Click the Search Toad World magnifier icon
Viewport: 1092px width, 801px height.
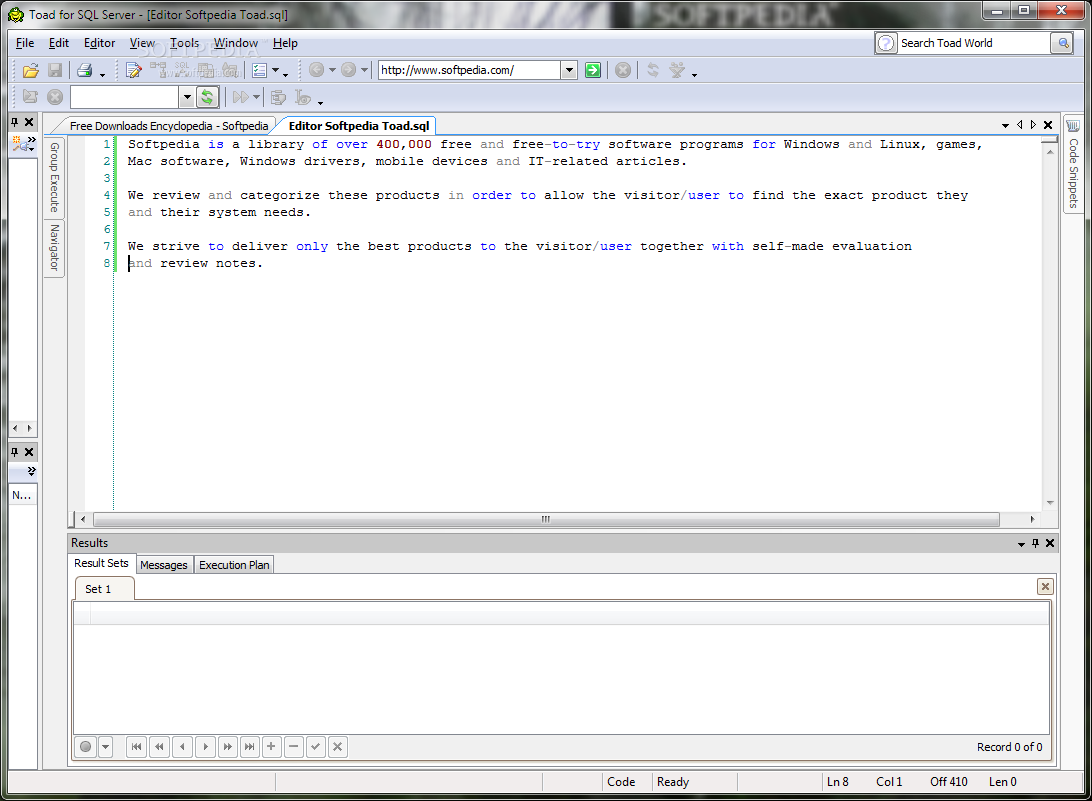1063,43
